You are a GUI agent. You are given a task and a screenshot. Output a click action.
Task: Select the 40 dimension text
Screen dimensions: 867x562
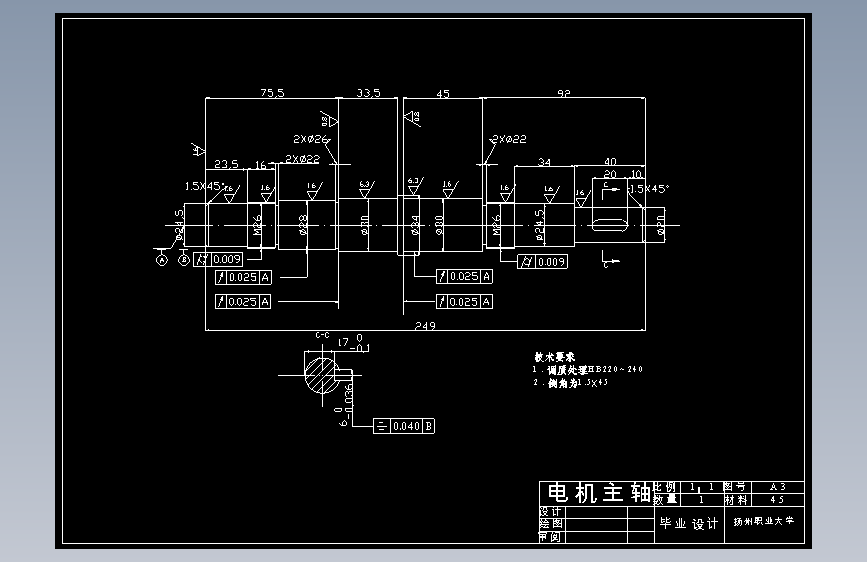pyautogui.click(x=610, y=162)
